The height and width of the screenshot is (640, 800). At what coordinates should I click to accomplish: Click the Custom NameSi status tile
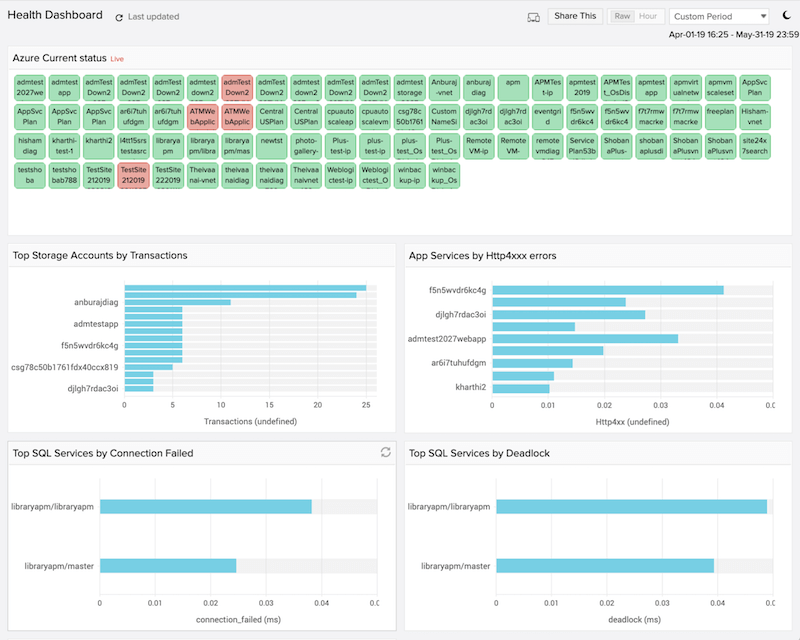444,116
